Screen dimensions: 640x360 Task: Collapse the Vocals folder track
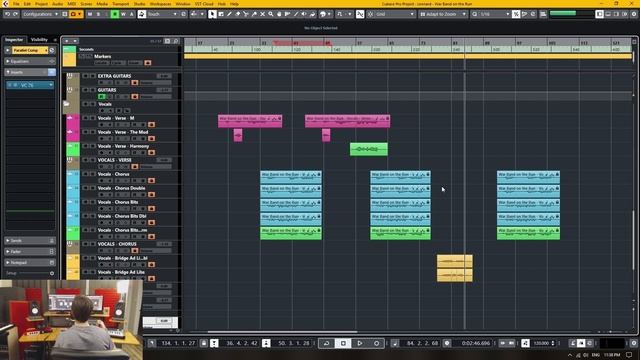[x=67, y=104]
